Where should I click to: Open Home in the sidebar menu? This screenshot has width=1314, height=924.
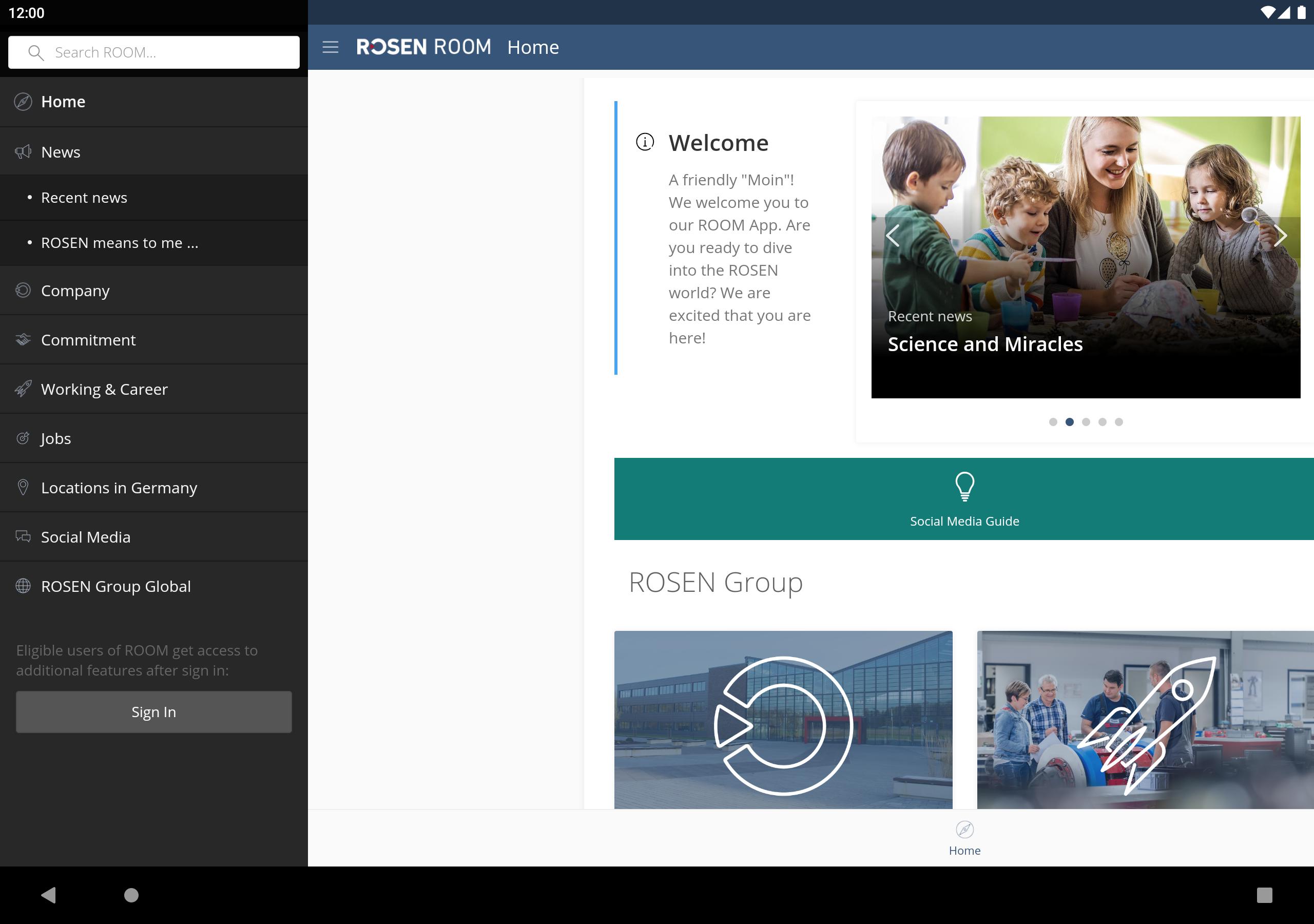click(x=154, y=101)
